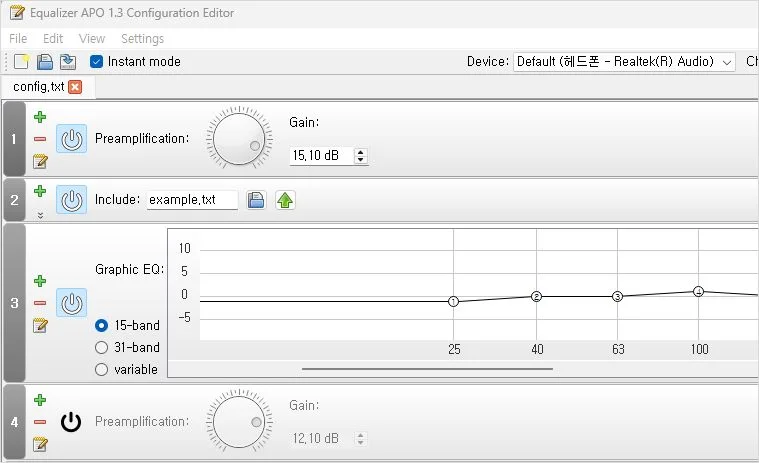The height and width of the screenshot is (463, 759).
Task: Choose the variable band radio option
Action: [x=101, y=370]
